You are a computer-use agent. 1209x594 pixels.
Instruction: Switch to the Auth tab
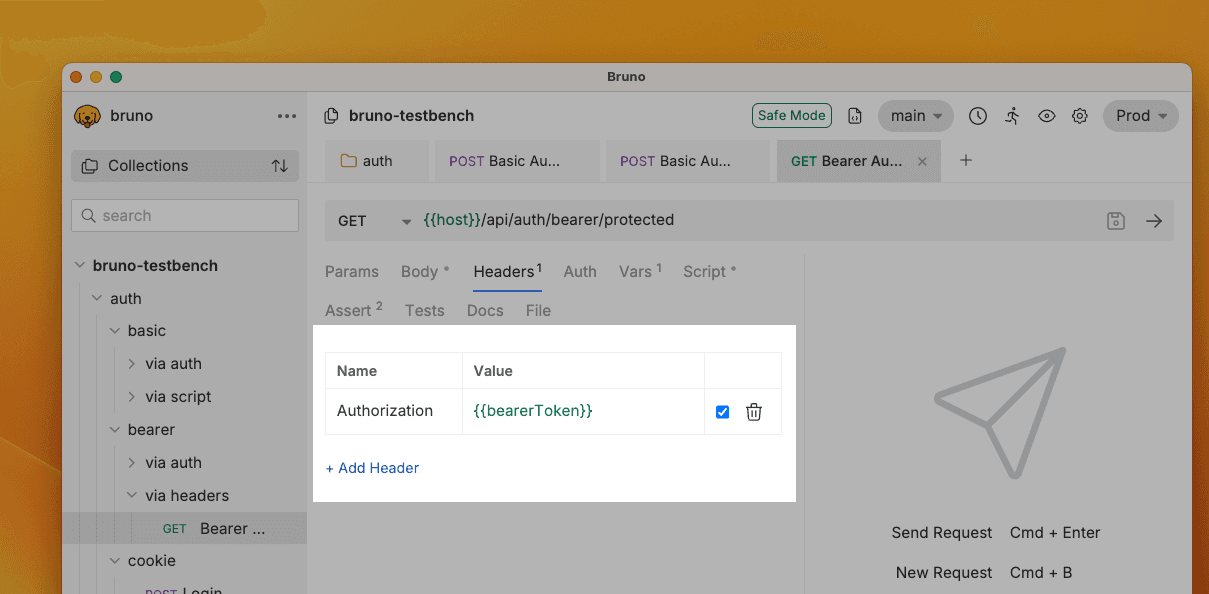[580, 272]
